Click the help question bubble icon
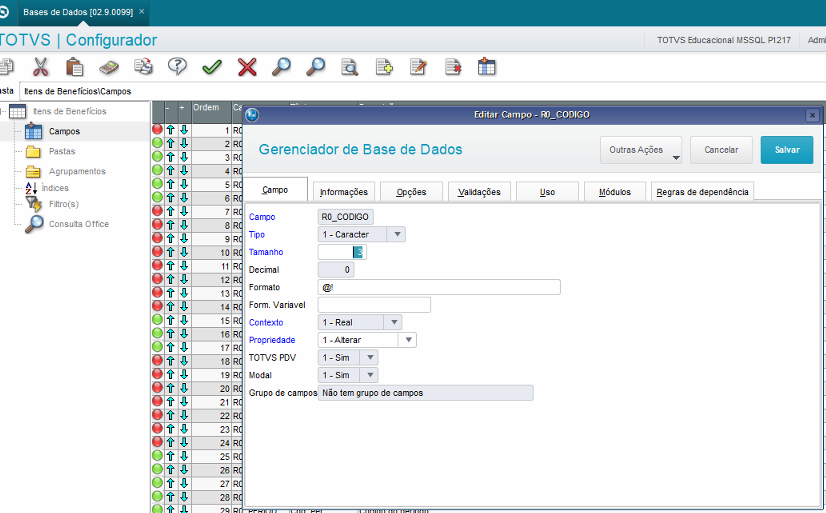 tap(178, 66)
